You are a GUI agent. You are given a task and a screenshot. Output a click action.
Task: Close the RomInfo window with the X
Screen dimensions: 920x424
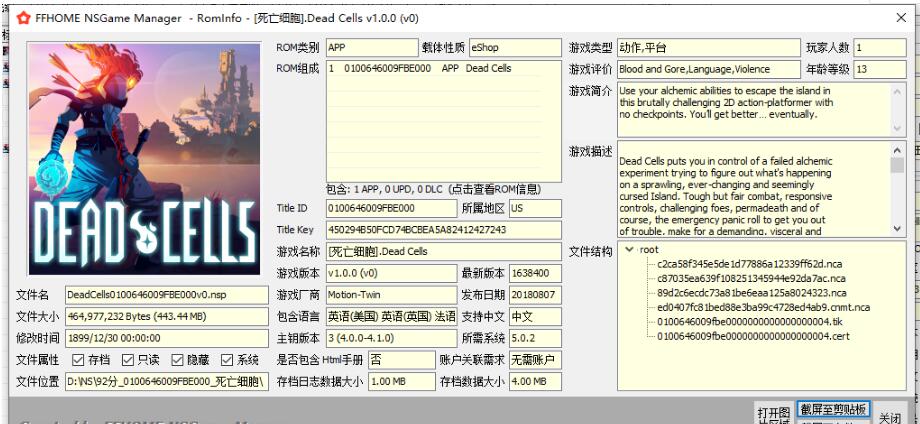click(x=901, y=18)
